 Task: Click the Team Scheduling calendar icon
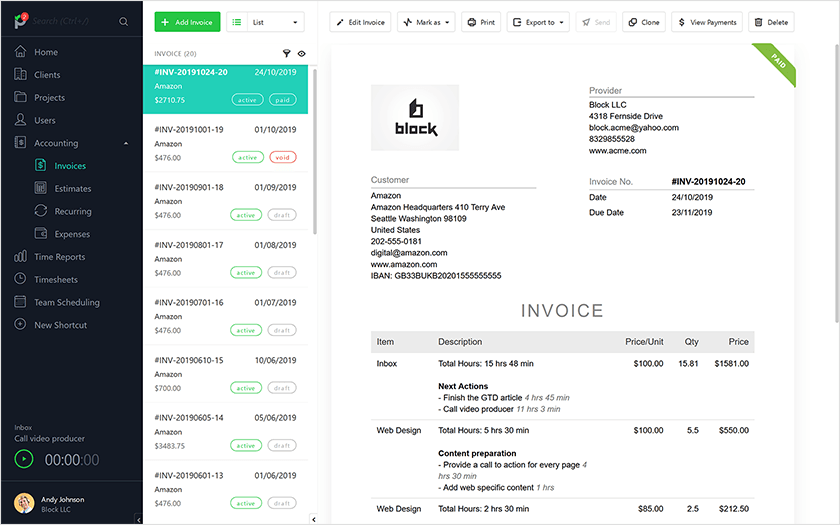coord(20,302)
